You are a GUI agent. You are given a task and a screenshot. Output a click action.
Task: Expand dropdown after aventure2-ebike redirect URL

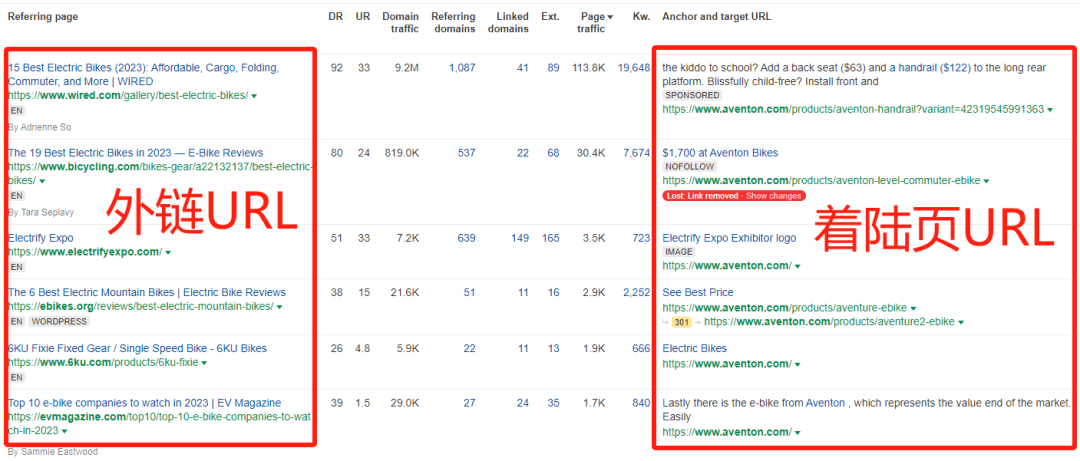click(x=961, y=322)
